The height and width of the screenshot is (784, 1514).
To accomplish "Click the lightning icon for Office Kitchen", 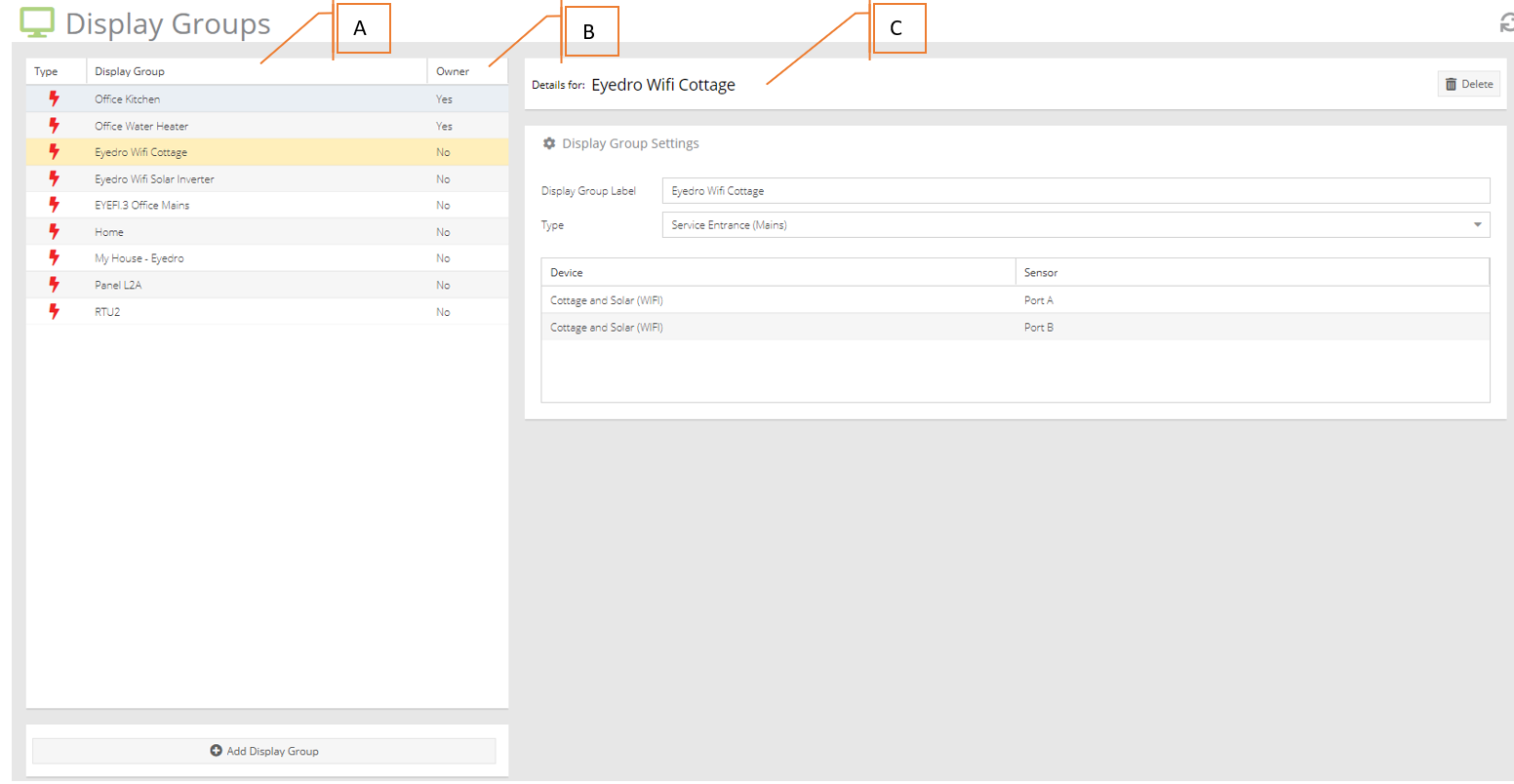I will pos(54,98).
